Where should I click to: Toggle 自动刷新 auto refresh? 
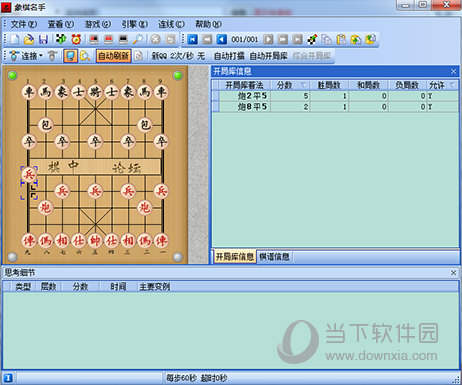click(114, 56)
